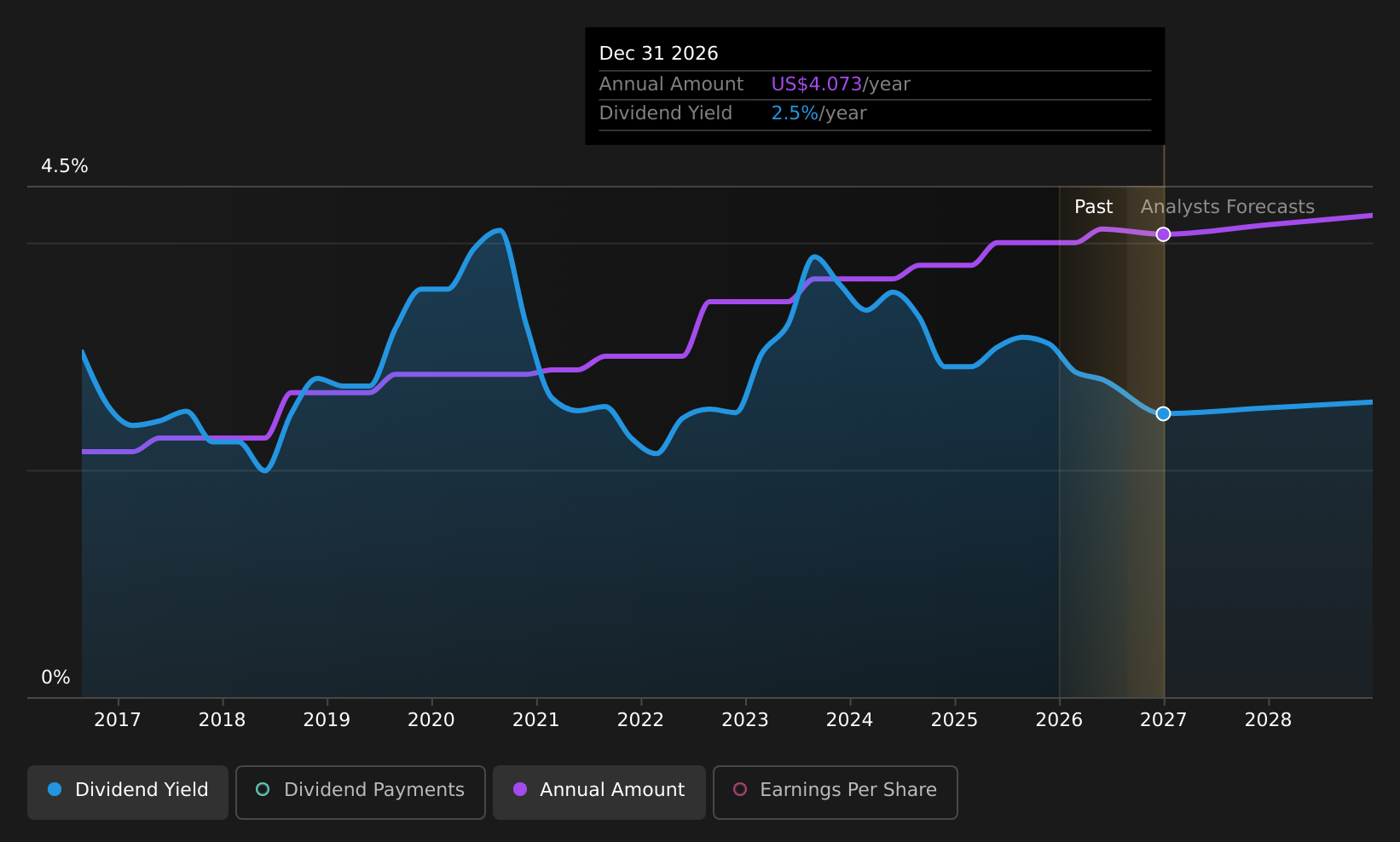The height and width of the screenshot is (842, 1400).
Task: Click the Past region label
Action: click(x=1093, y=207)
